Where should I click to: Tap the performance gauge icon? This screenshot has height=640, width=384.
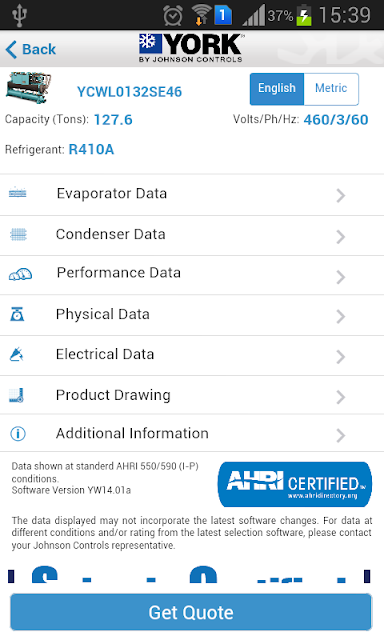click(x=20, y=274)
